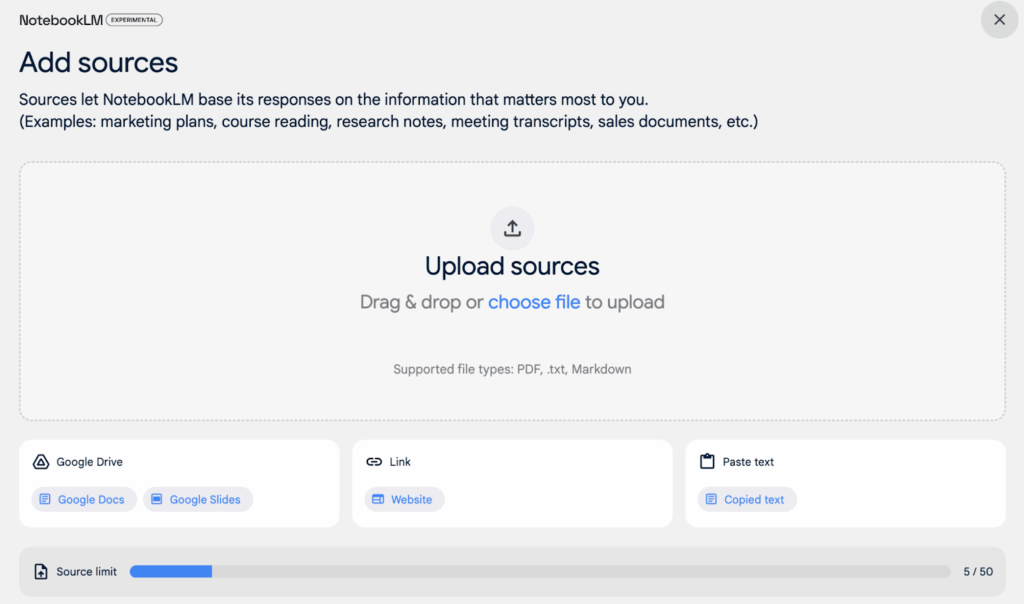
Task: Click the Experimental badge
Action: pos(134,20)
